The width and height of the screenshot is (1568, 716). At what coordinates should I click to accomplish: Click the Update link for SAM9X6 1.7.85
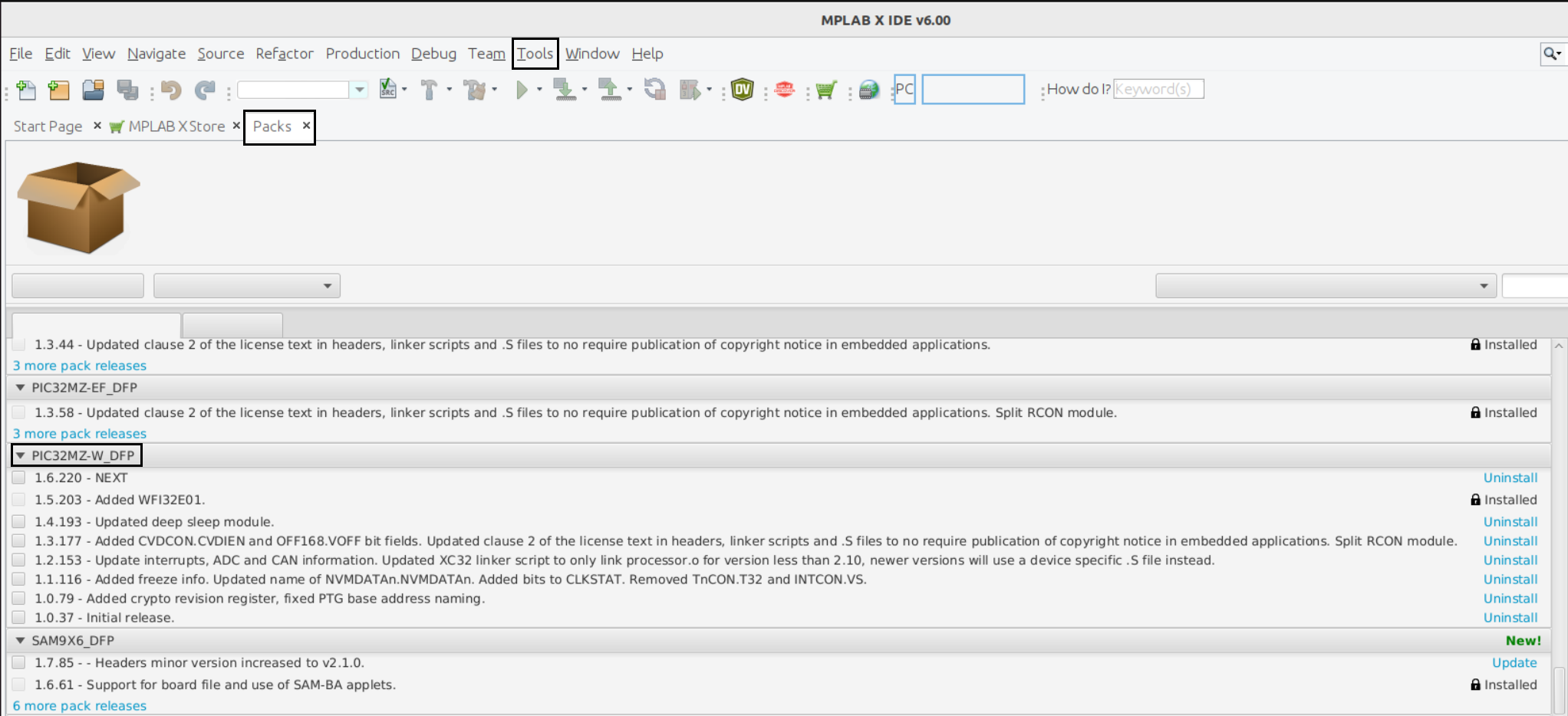pos(1514,663)
